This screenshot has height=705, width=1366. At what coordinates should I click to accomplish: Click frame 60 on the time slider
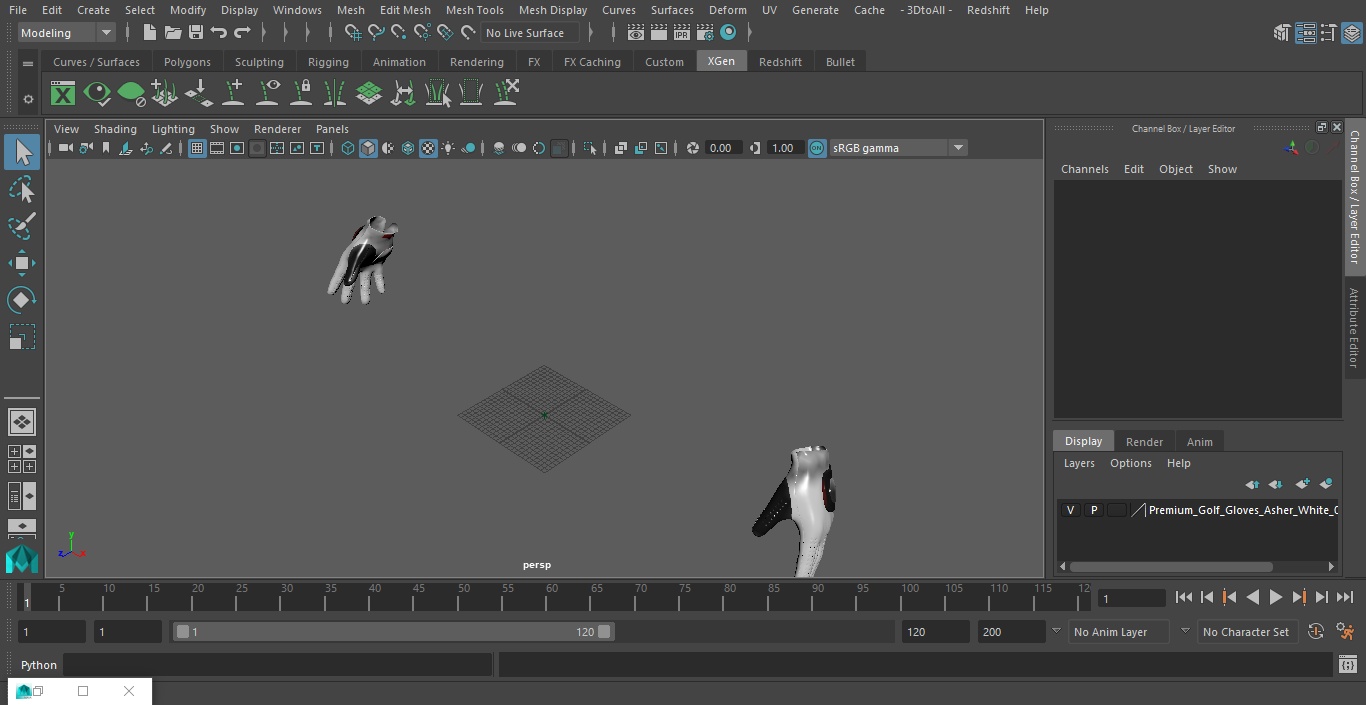tap(553, 597)
